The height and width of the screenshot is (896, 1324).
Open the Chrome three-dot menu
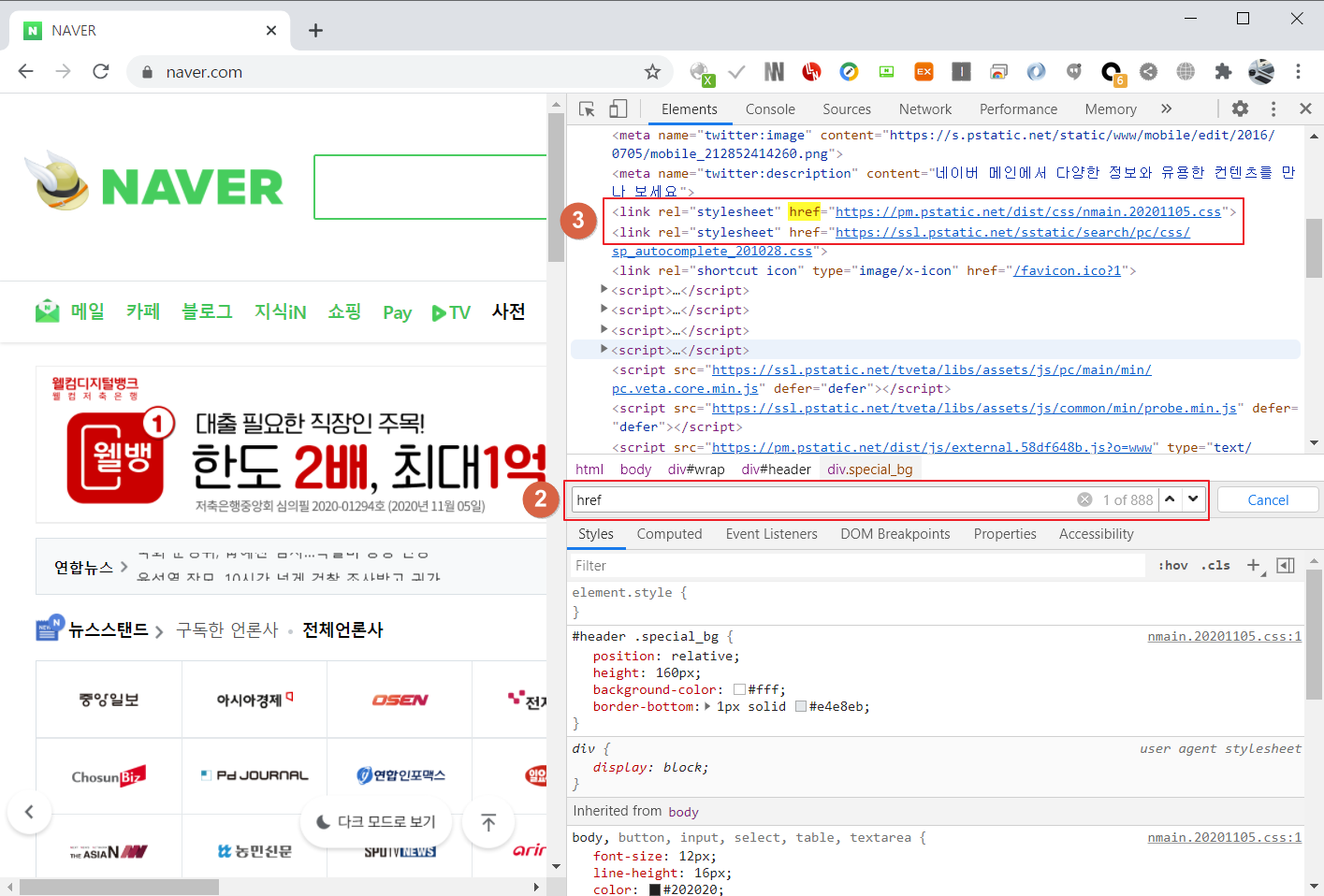pyautogui.click(x=1298, y=71)
